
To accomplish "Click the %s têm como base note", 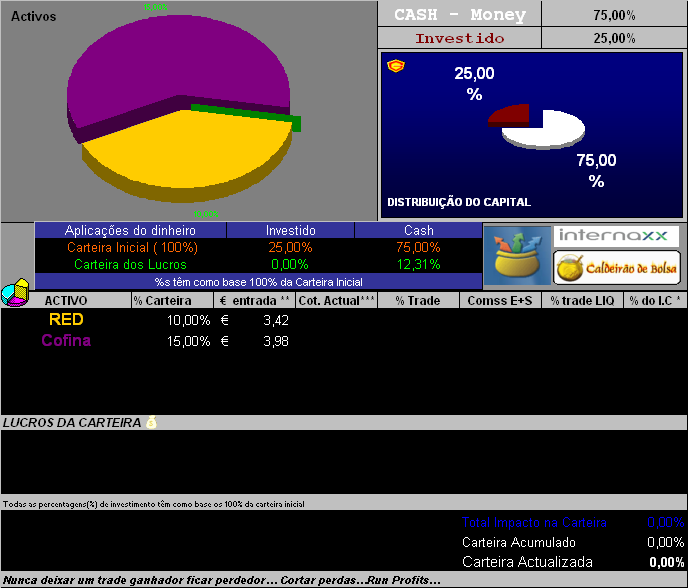I will click(258, 282).
